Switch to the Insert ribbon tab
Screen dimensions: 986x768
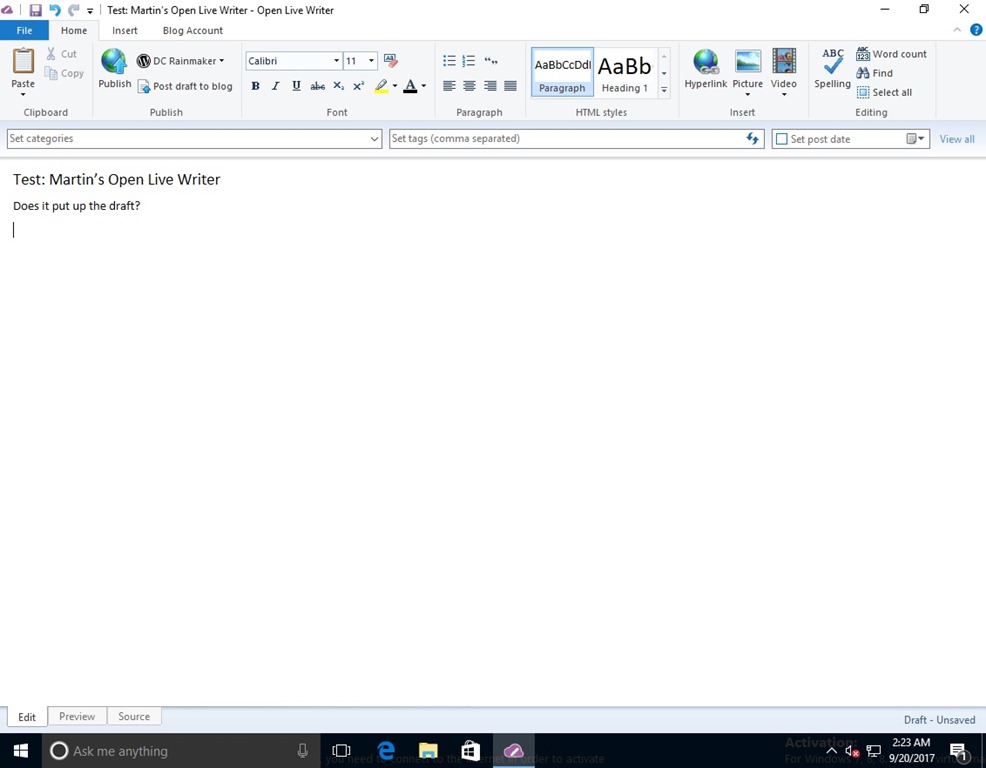125,30
